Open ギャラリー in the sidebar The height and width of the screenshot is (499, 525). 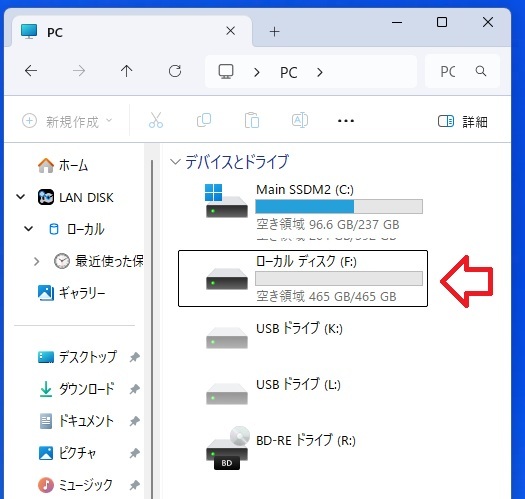pos(72,293)
